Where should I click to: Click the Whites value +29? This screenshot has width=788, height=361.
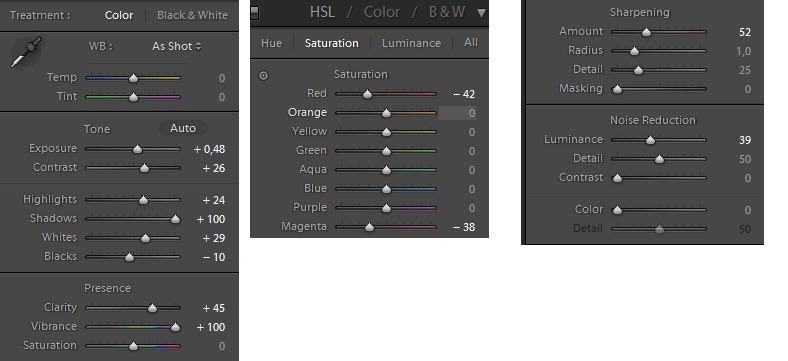point(214,238)
